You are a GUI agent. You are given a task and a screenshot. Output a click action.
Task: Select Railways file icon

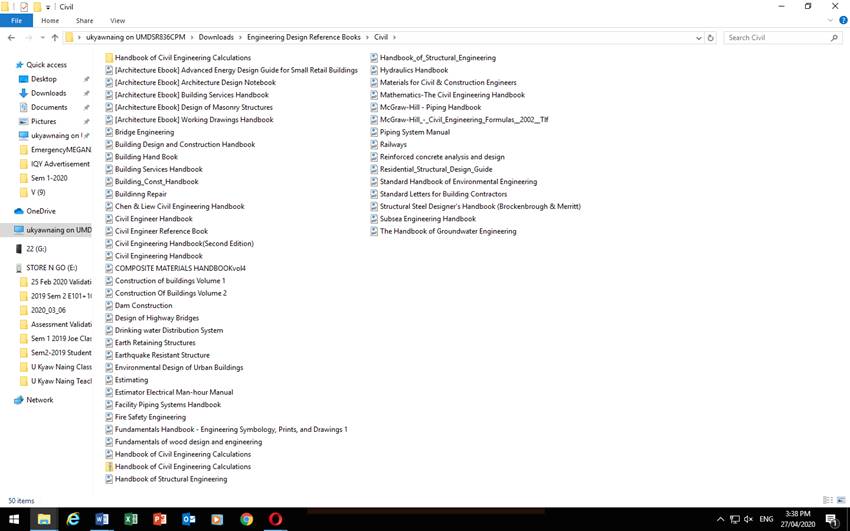(374, 145)
